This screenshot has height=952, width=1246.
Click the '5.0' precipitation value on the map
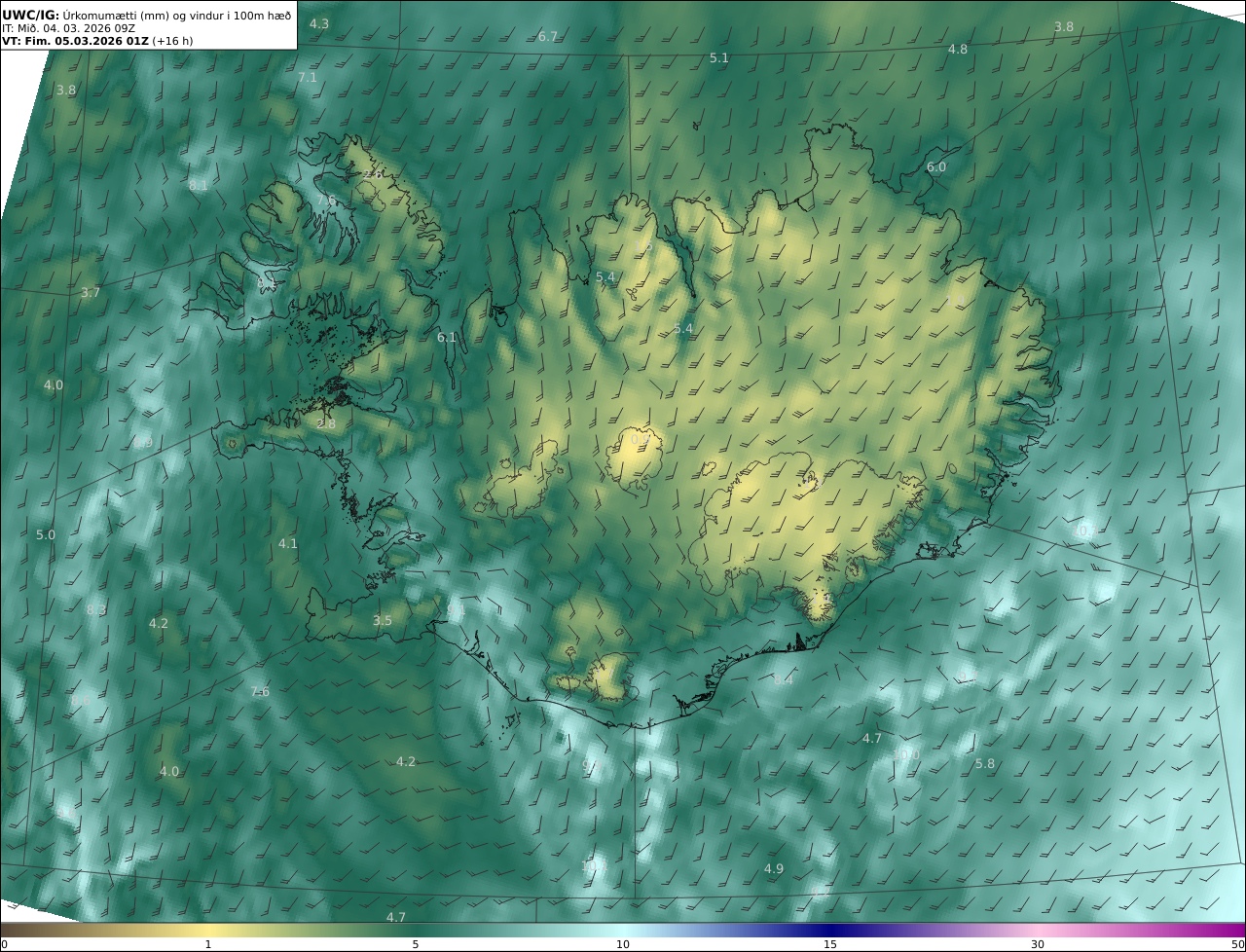coord(46,535)
